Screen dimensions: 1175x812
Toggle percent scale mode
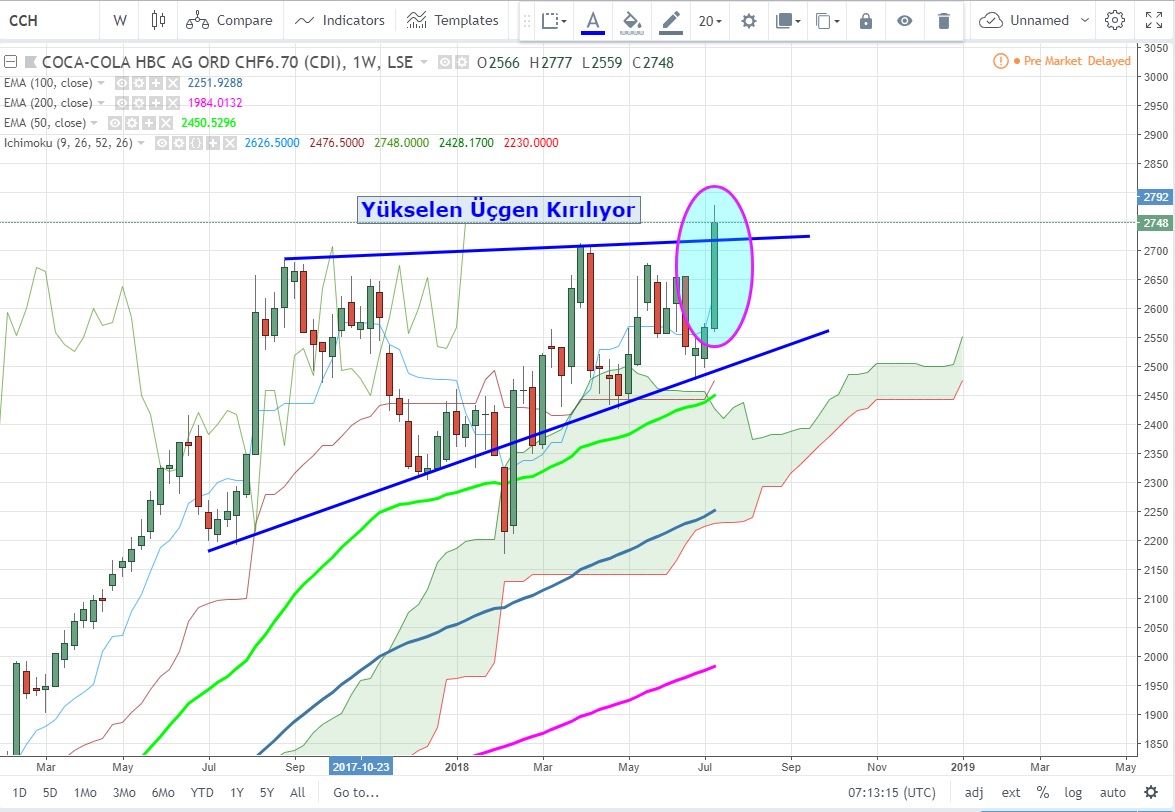[1042, 793]
